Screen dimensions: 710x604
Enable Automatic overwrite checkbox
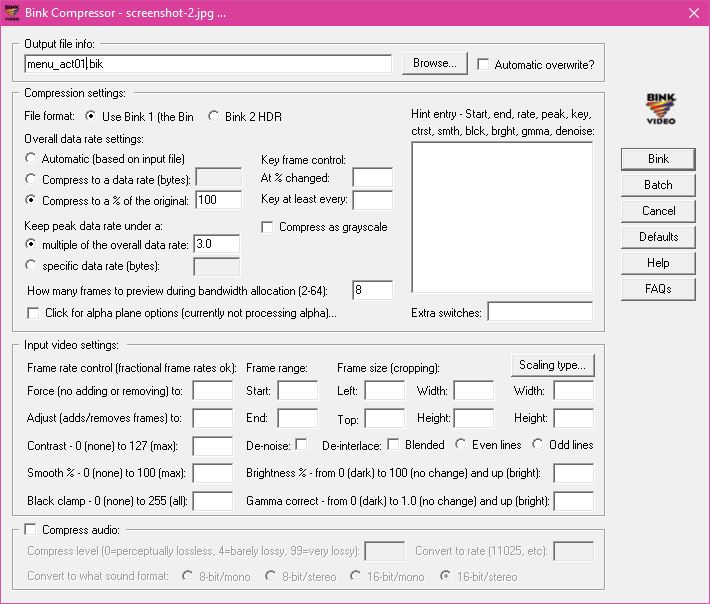point(483,64)
